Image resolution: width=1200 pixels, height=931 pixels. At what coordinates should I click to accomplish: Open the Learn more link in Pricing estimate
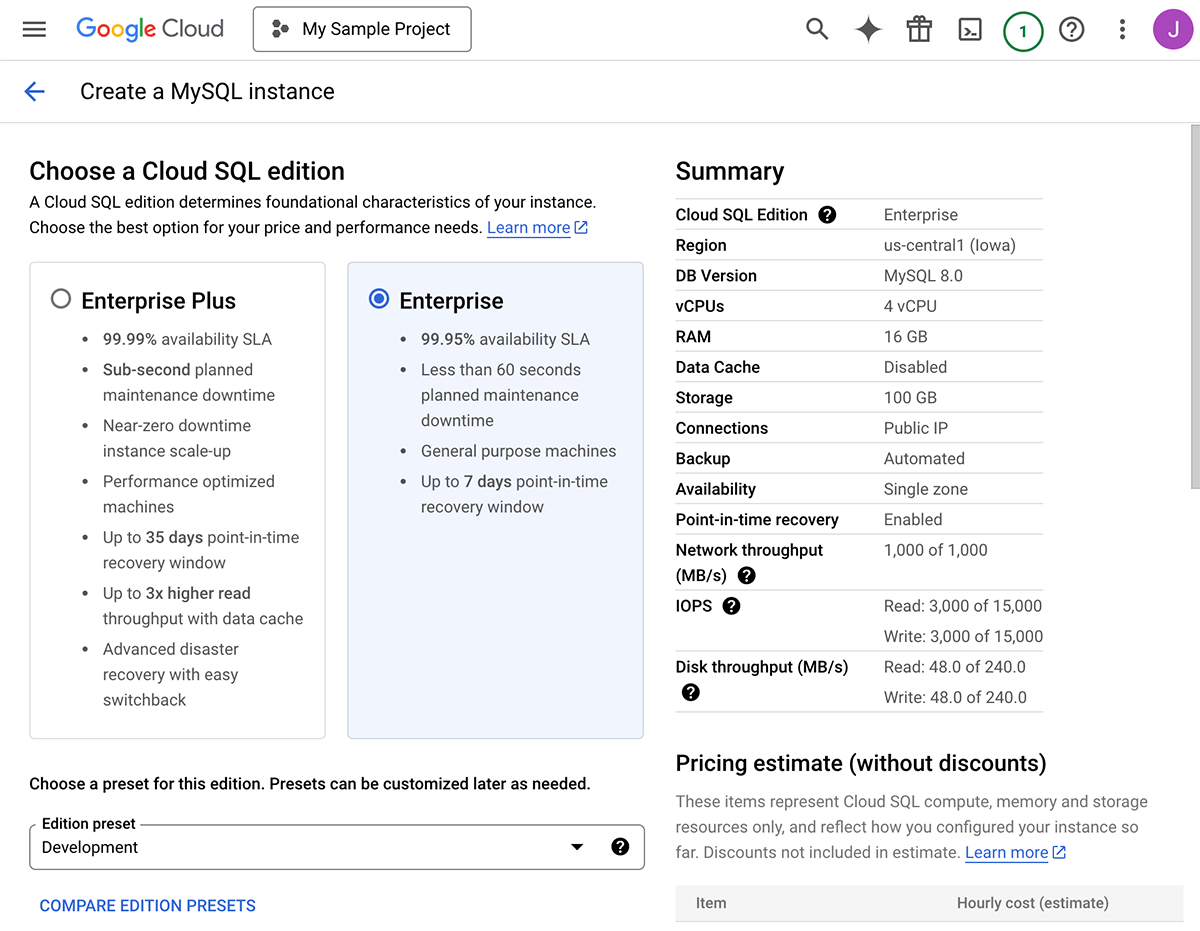click(1015, 853)
